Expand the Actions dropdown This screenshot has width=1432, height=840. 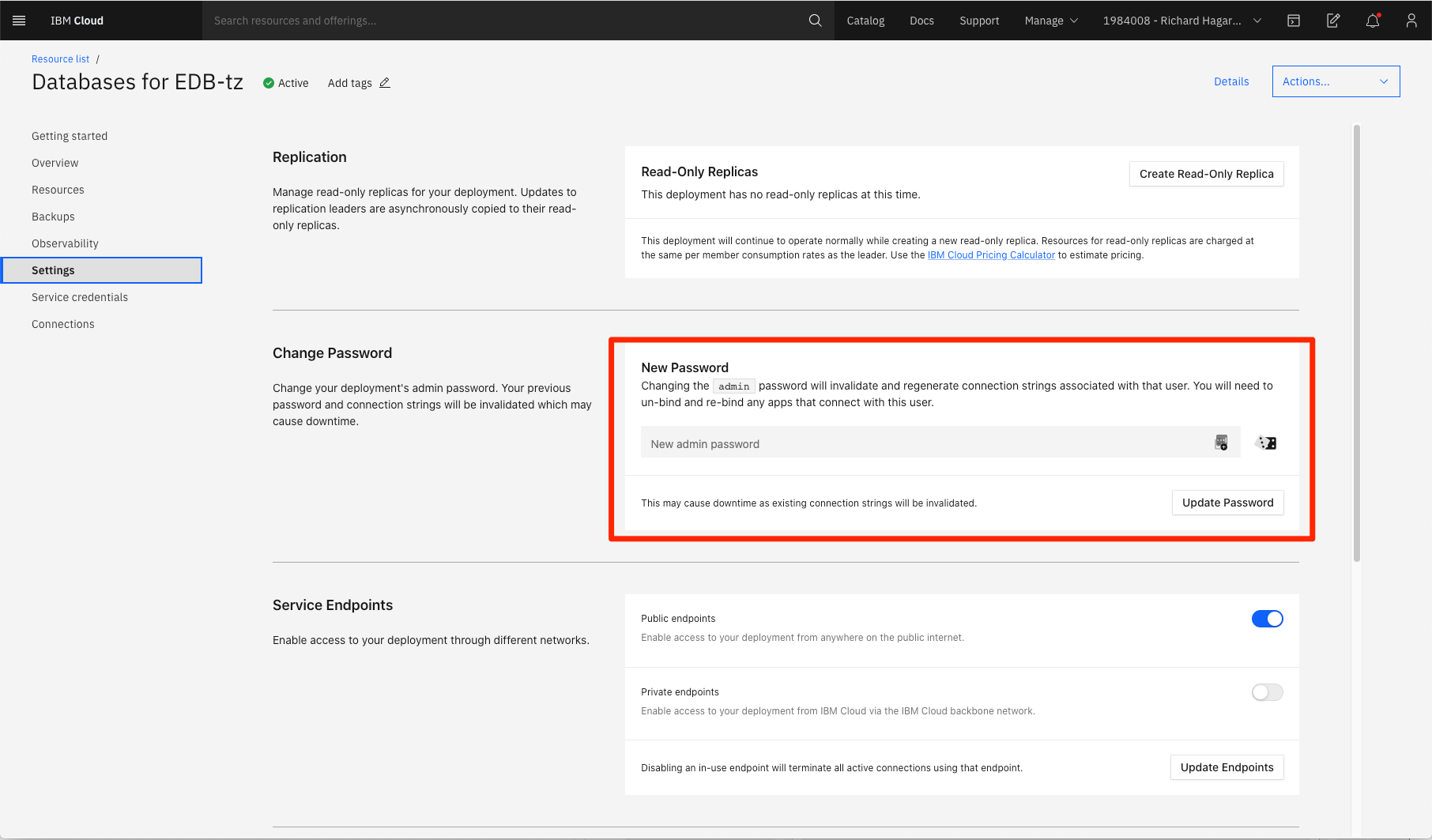coord(1336,81)
